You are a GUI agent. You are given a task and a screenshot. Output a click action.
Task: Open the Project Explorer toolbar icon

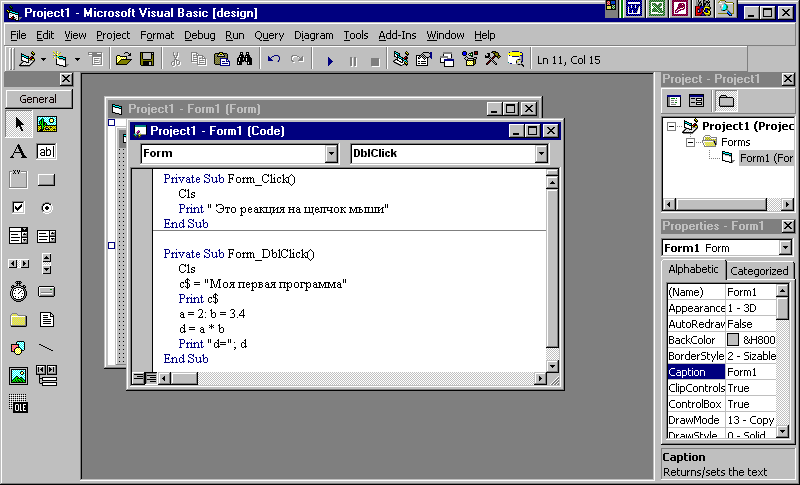point(401,60)
